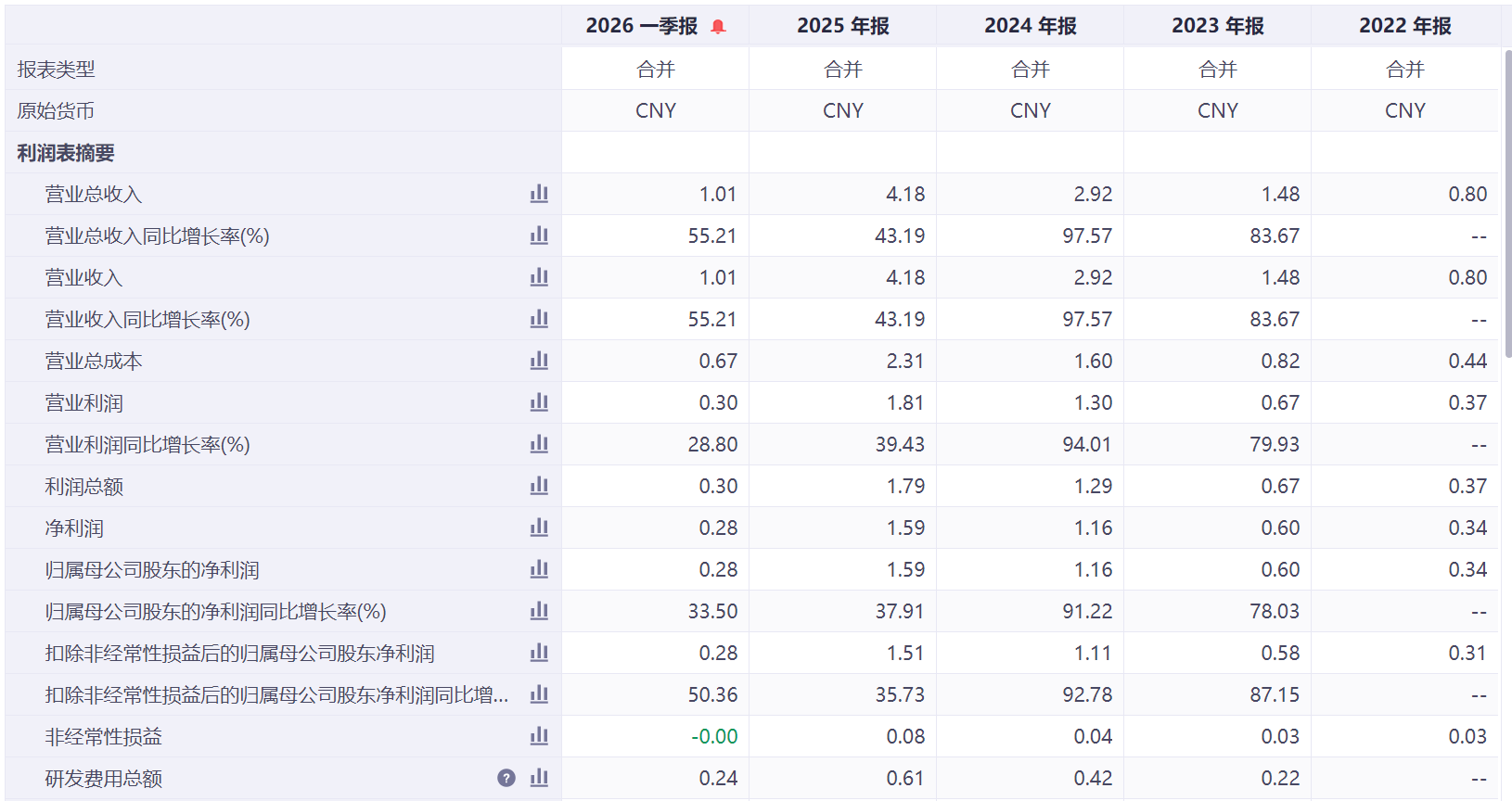Click the 非经常性损益 row label

click(104, 737)
